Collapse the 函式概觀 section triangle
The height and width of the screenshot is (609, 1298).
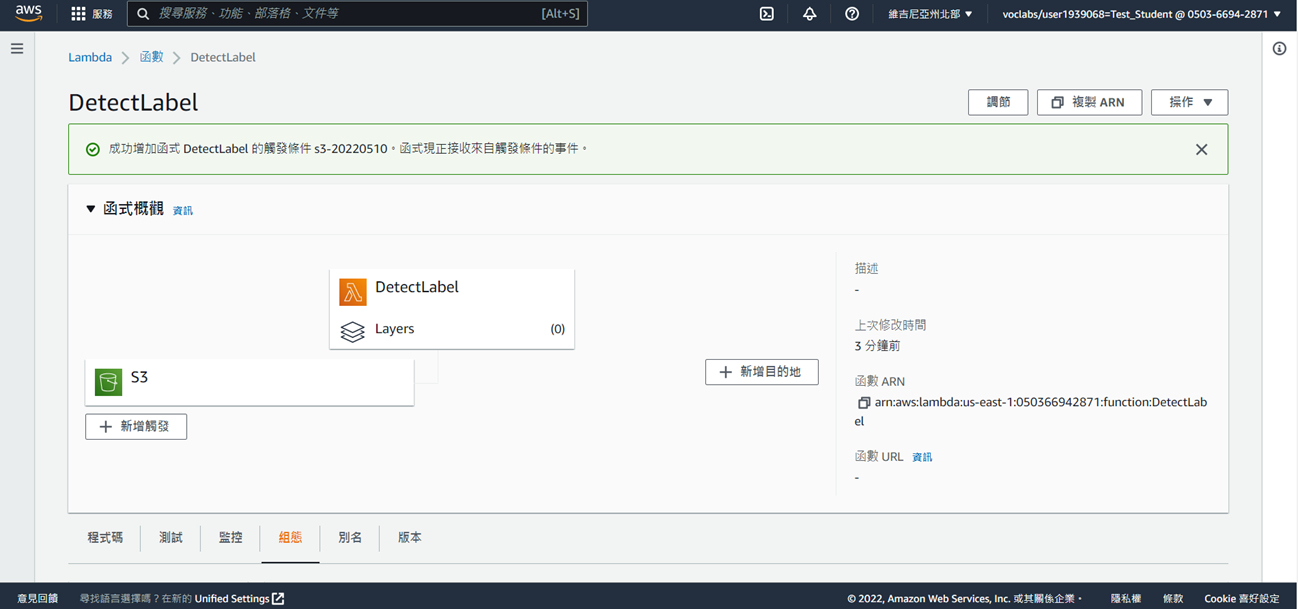coord(90,209)
